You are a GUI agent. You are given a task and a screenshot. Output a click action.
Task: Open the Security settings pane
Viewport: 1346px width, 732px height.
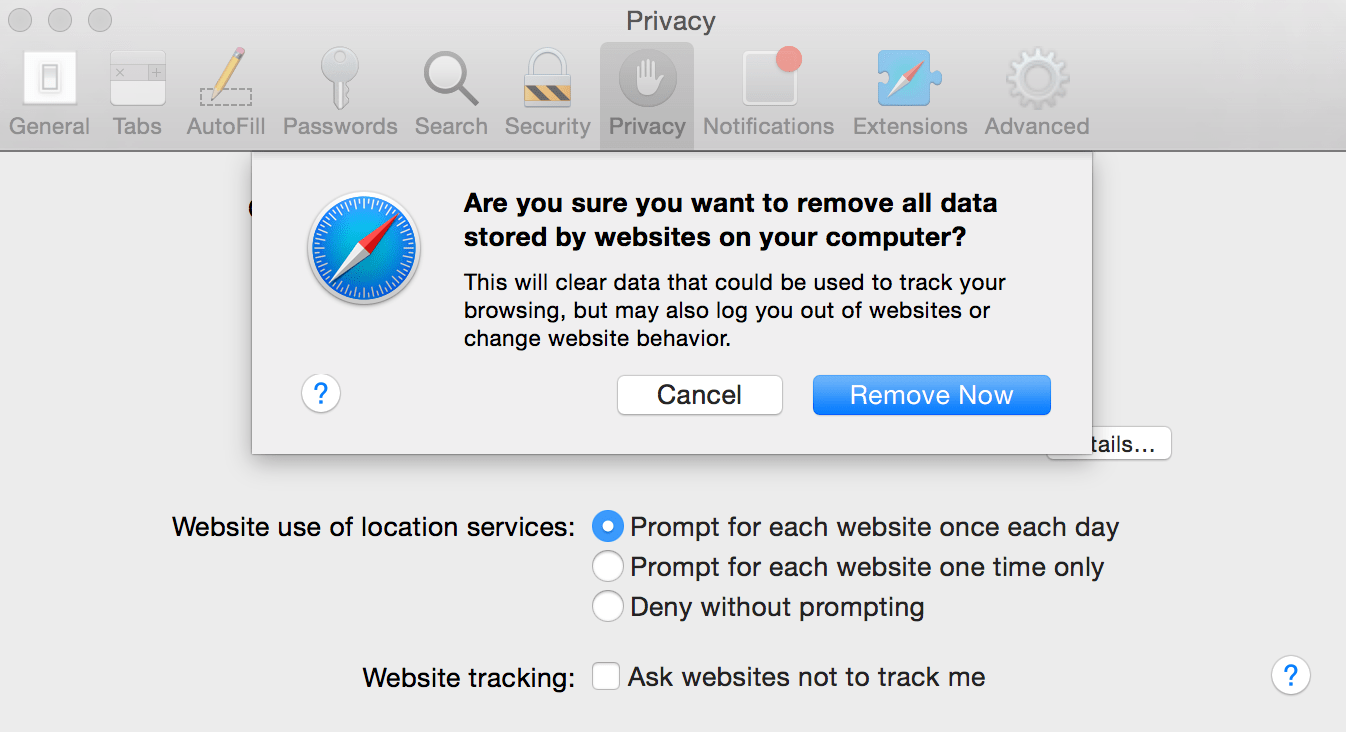(x=546, y=90)
